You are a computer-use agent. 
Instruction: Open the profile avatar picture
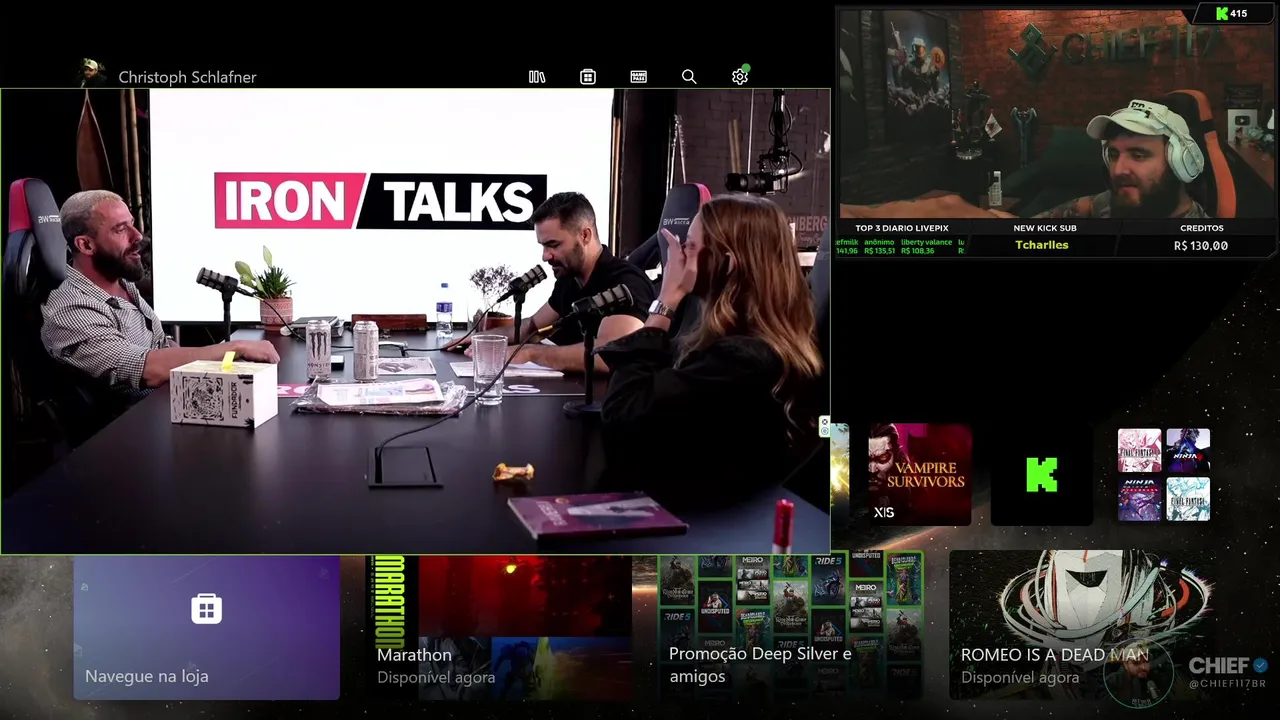click(x=92, y=73)
